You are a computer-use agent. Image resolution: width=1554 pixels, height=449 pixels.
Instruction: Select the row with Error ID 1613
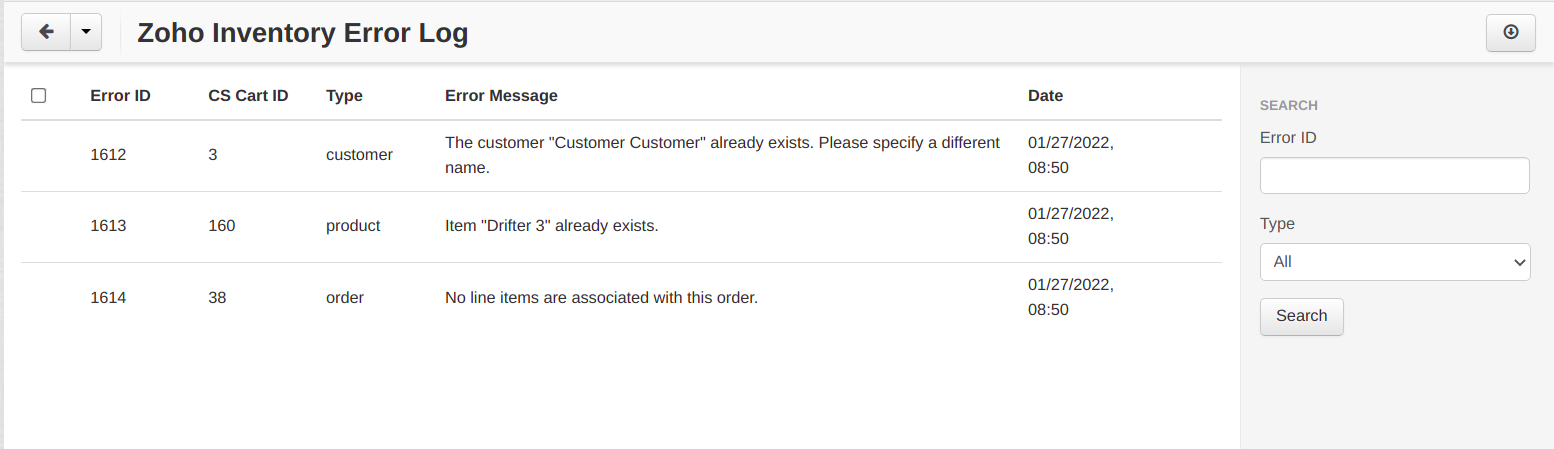(621, 227)
